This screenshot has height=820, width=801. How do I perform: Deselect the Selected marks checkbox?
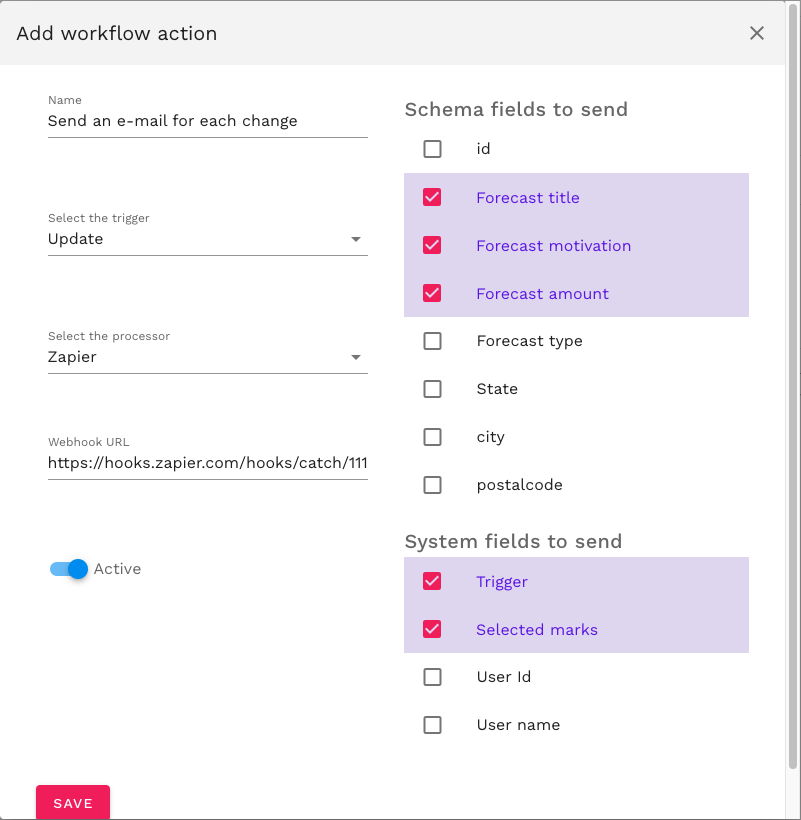tap(432, 629)
